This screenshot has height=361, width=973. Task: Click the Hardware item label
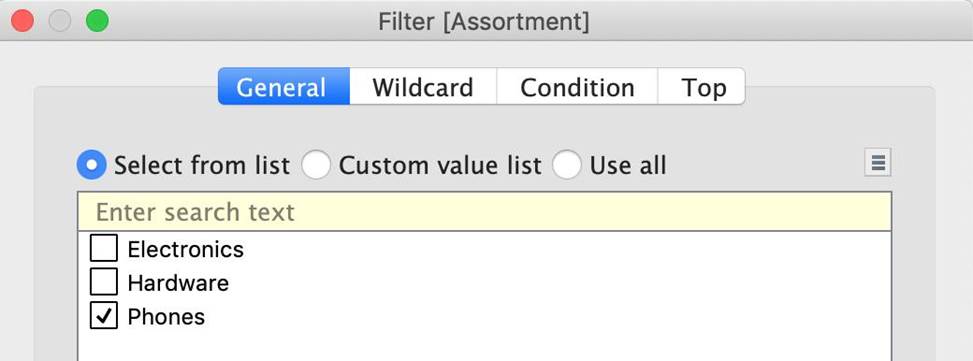coord(178,283)
